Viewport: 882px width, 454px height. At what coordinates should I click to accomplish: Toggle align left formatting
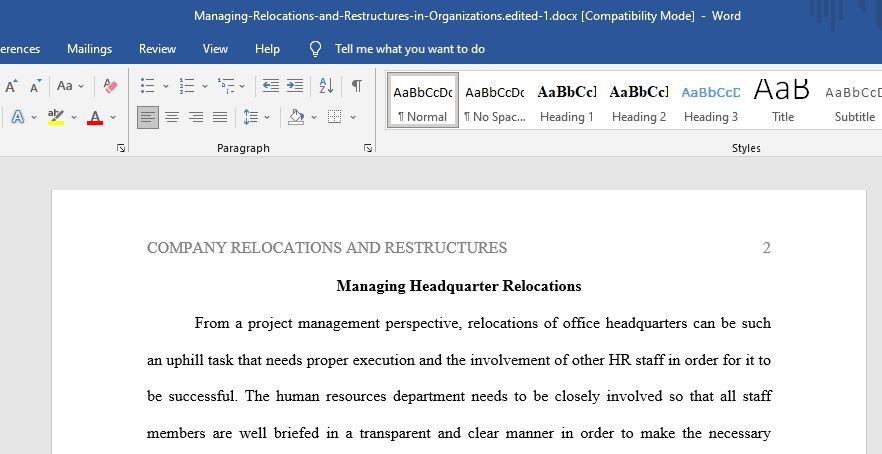(x=148, y=117)
